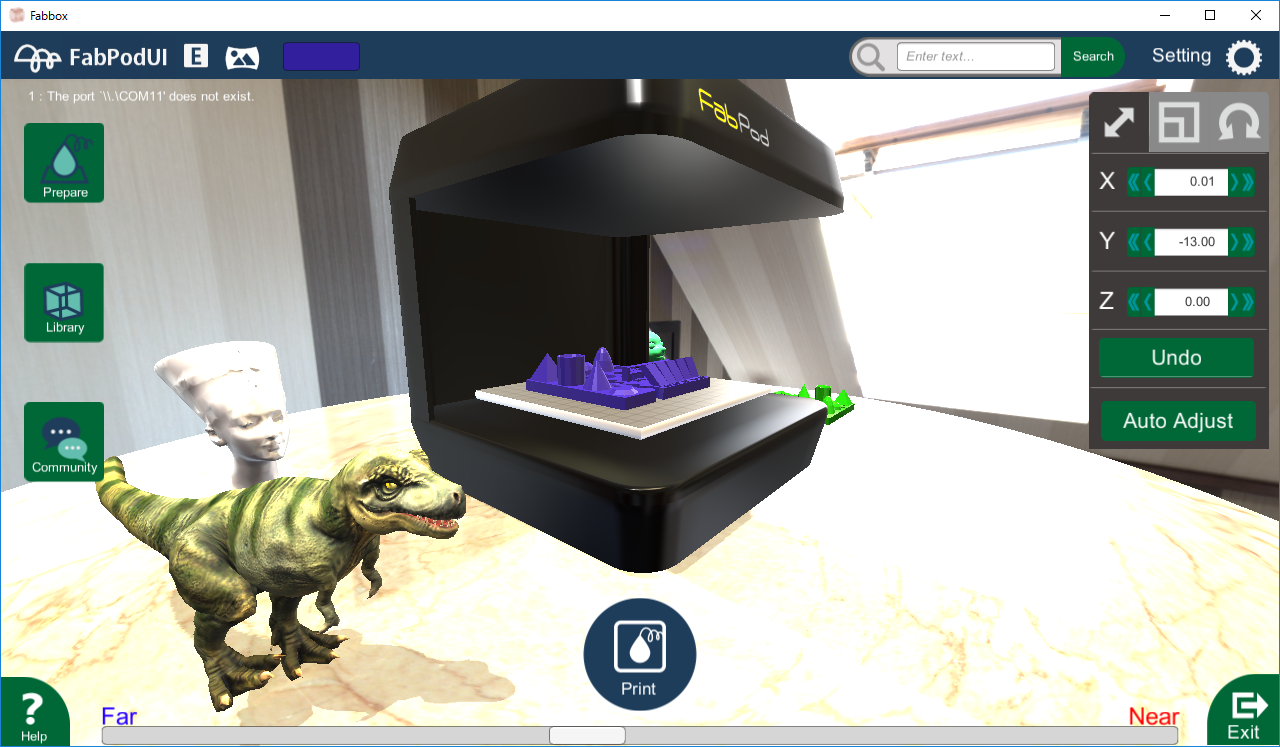Increase X with the single right arrow
This screenshot has height=747, width=1280.
click(1235, 182)
